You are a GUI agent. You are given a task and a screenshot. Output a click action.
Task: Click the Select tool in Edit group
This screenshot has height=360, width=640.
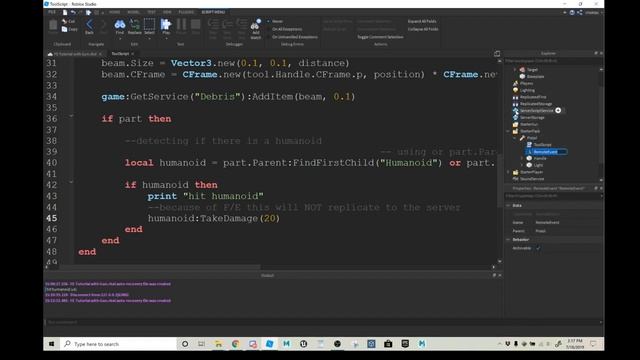149,27
